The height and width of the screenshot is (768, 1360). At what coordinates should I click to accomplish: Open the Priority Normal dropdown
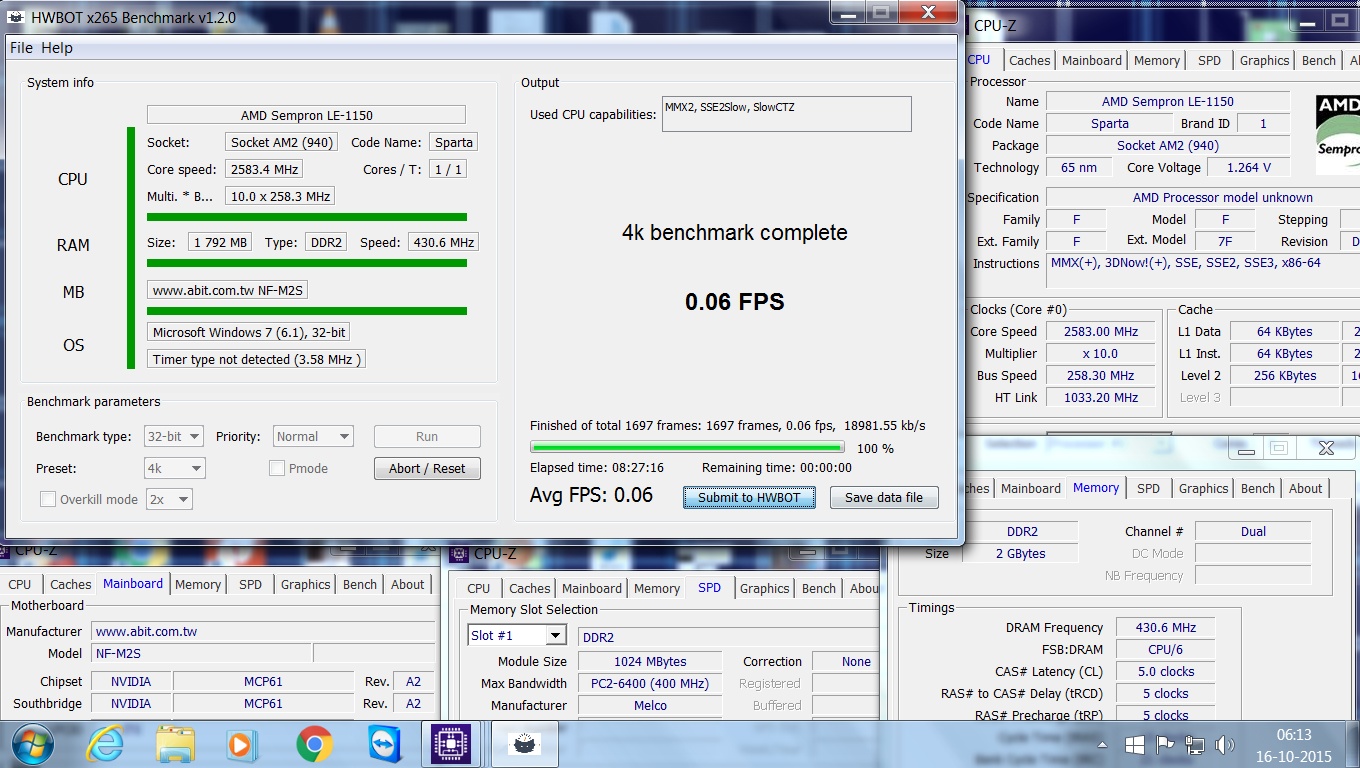click(x=313, y=436)
